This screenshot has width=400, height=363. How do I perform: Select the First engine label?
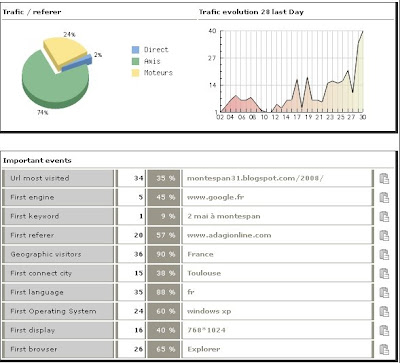[x=32, y=197]
